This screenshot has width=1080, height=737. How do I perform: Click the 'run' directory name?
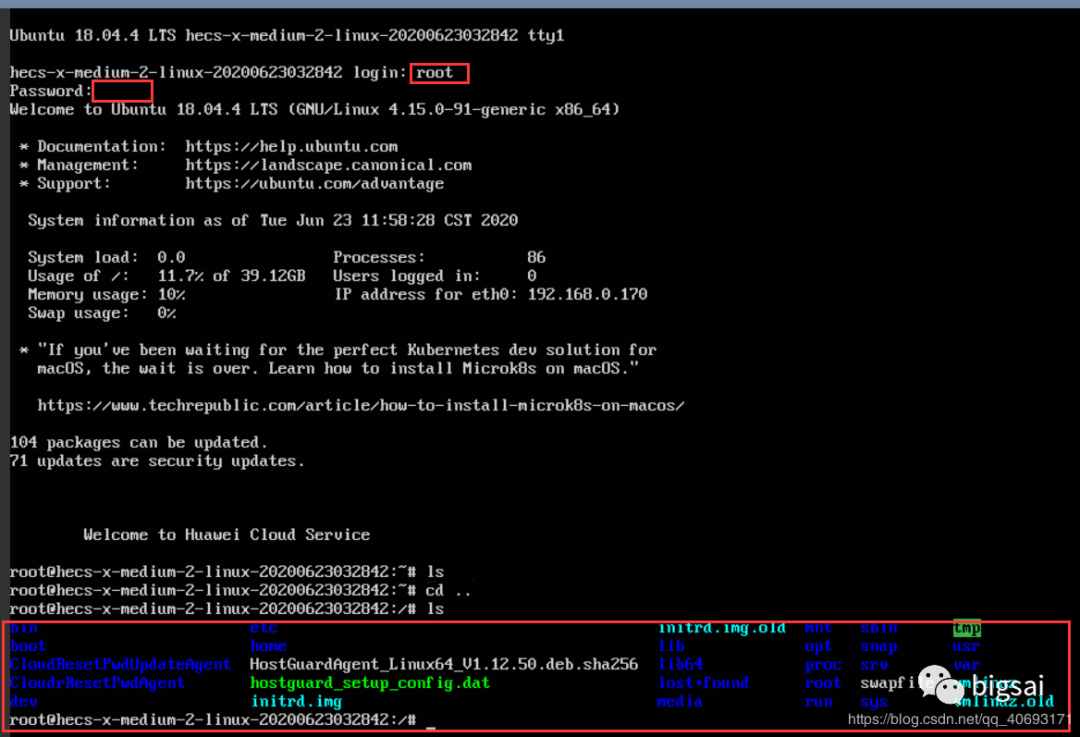[818, 702]
